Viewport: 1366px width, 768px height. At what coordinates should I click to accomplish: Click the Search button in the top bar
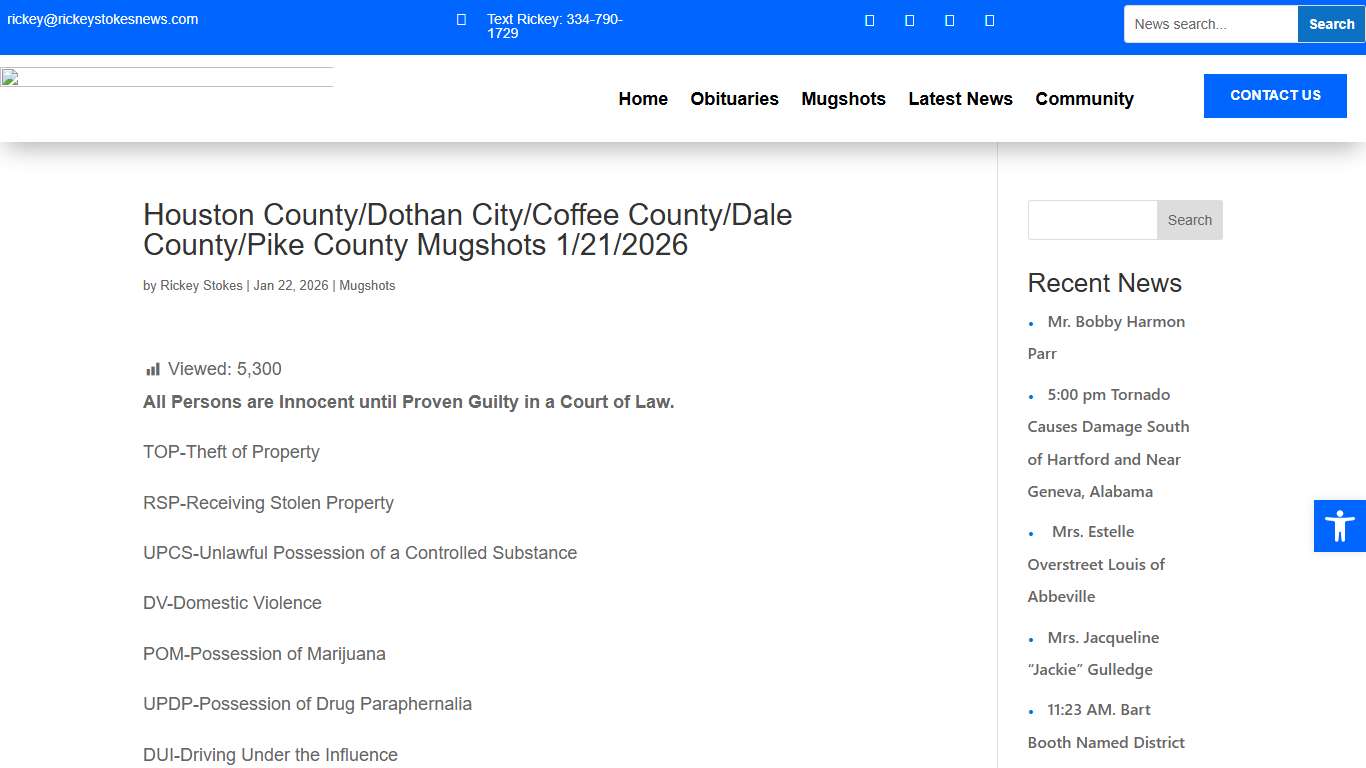tap(1330, 23)
